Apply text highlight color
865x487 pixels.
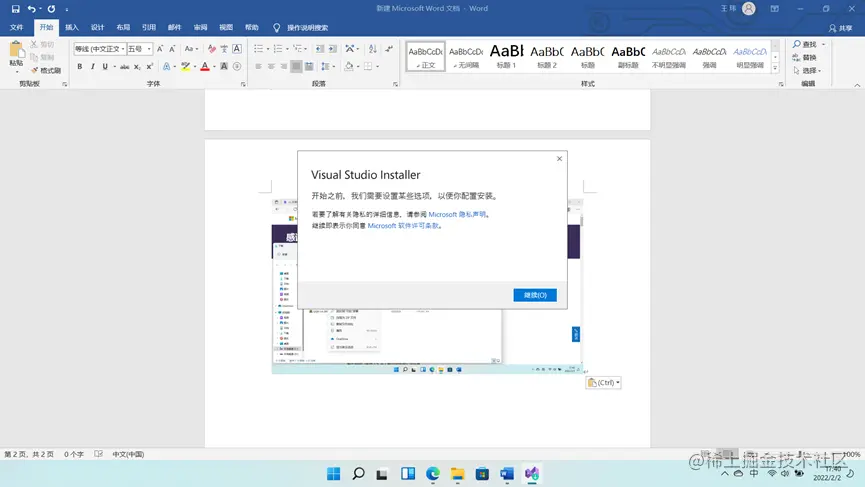[186, 67]
